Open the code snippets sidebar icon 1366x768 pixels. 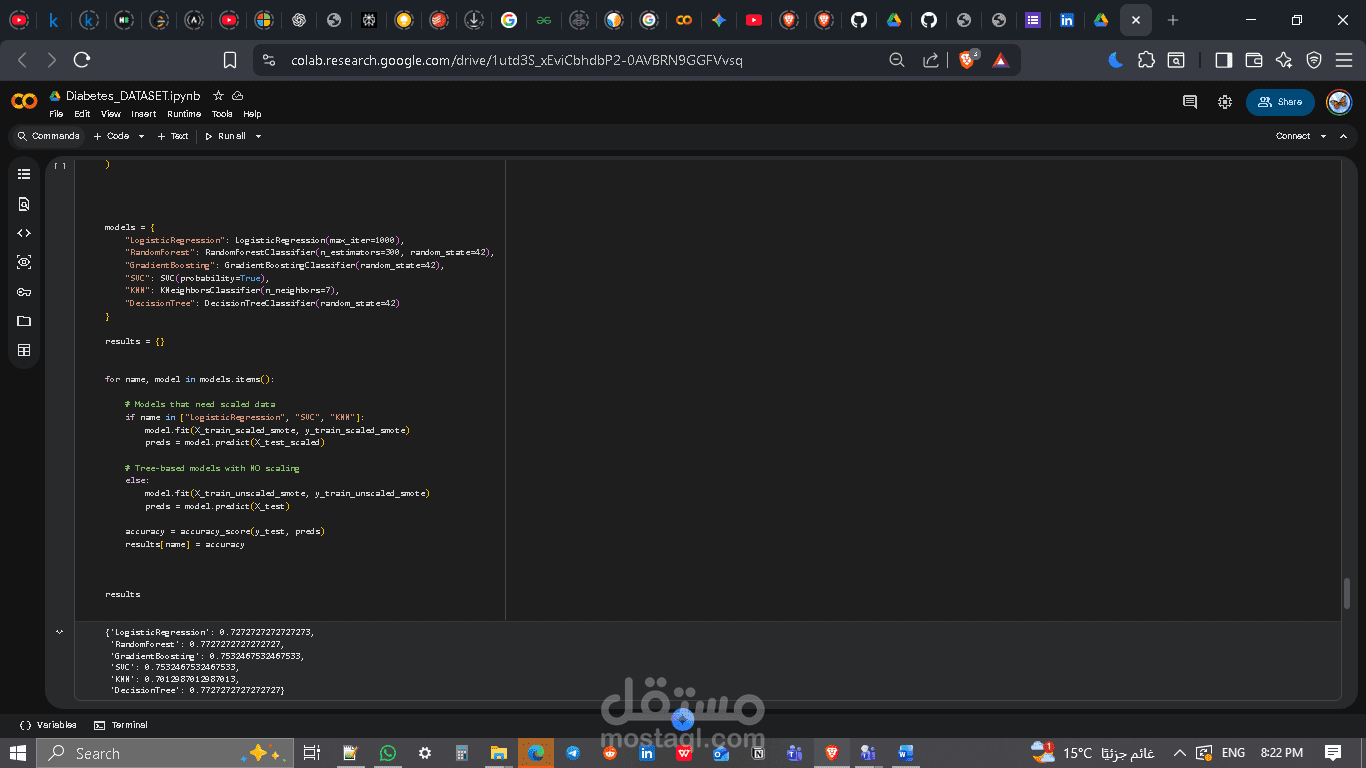[24, 233]
